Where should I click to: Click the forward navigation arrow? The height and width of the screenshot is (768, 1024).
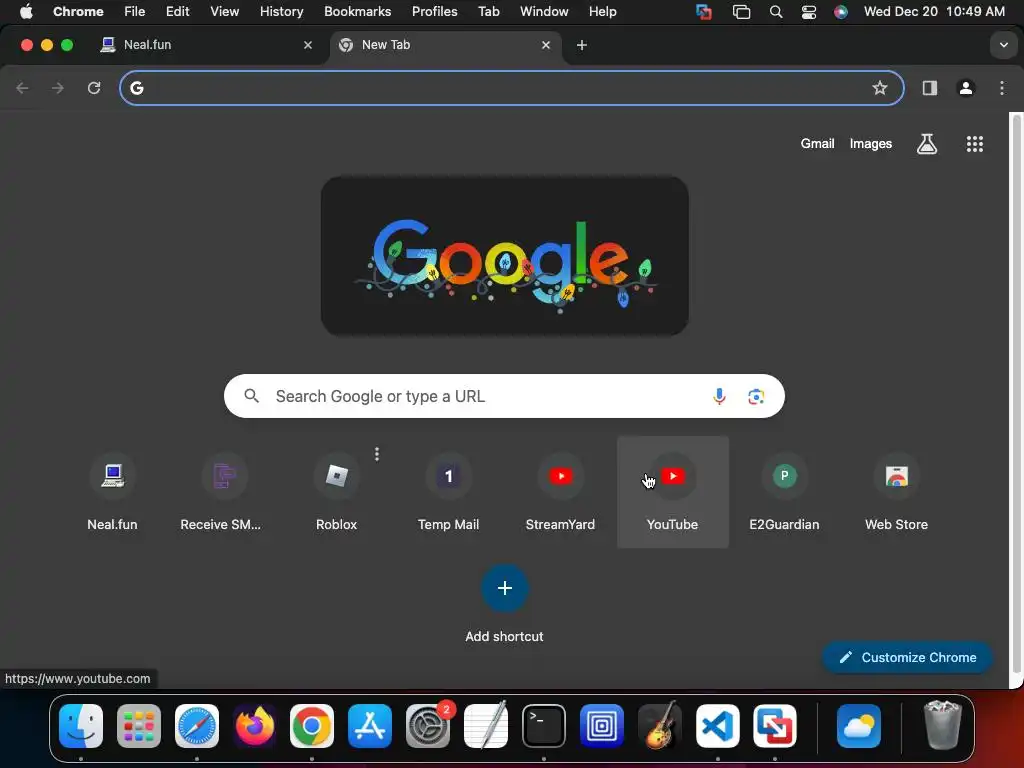tap(58, 88)
